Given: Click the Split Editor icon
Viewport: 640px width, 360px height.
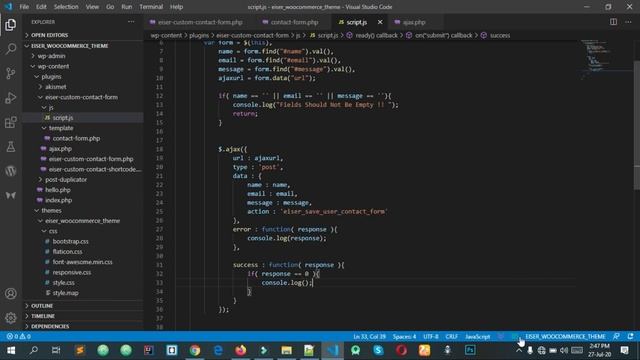Looking at the screenshot, I should pos(613,22).
